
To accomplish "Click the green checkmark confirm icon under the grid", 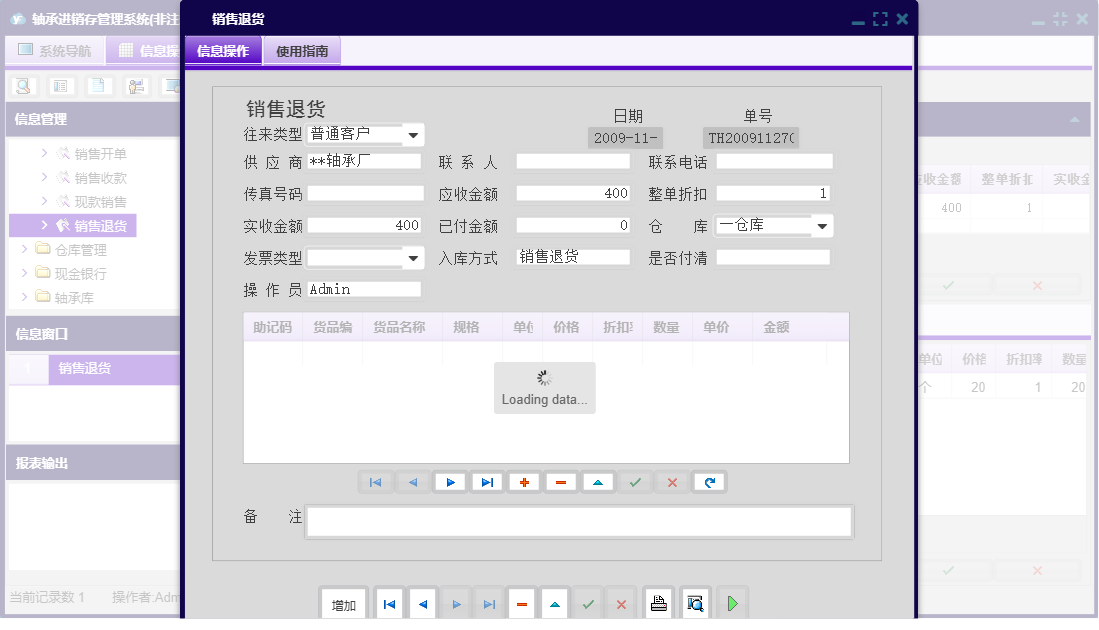I will 634,481.
